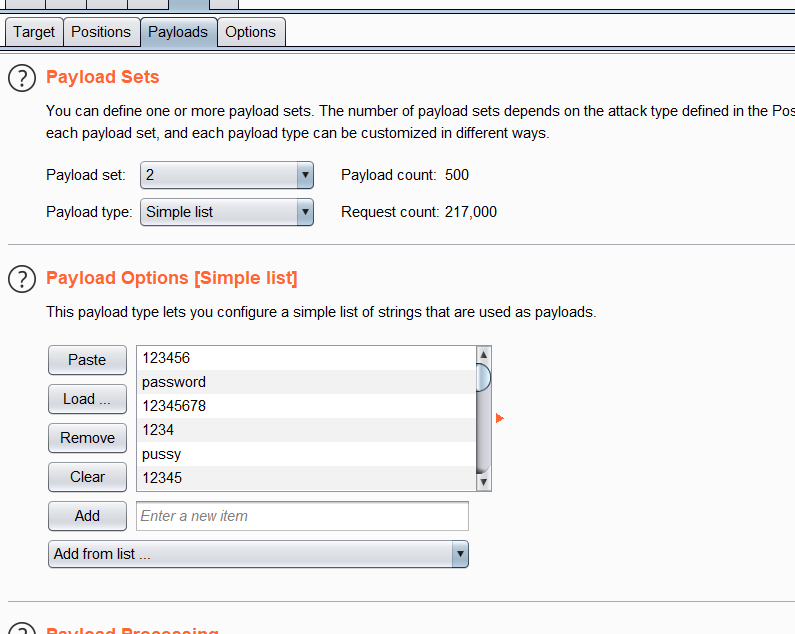Select the password payload entry

pos(307,382)
